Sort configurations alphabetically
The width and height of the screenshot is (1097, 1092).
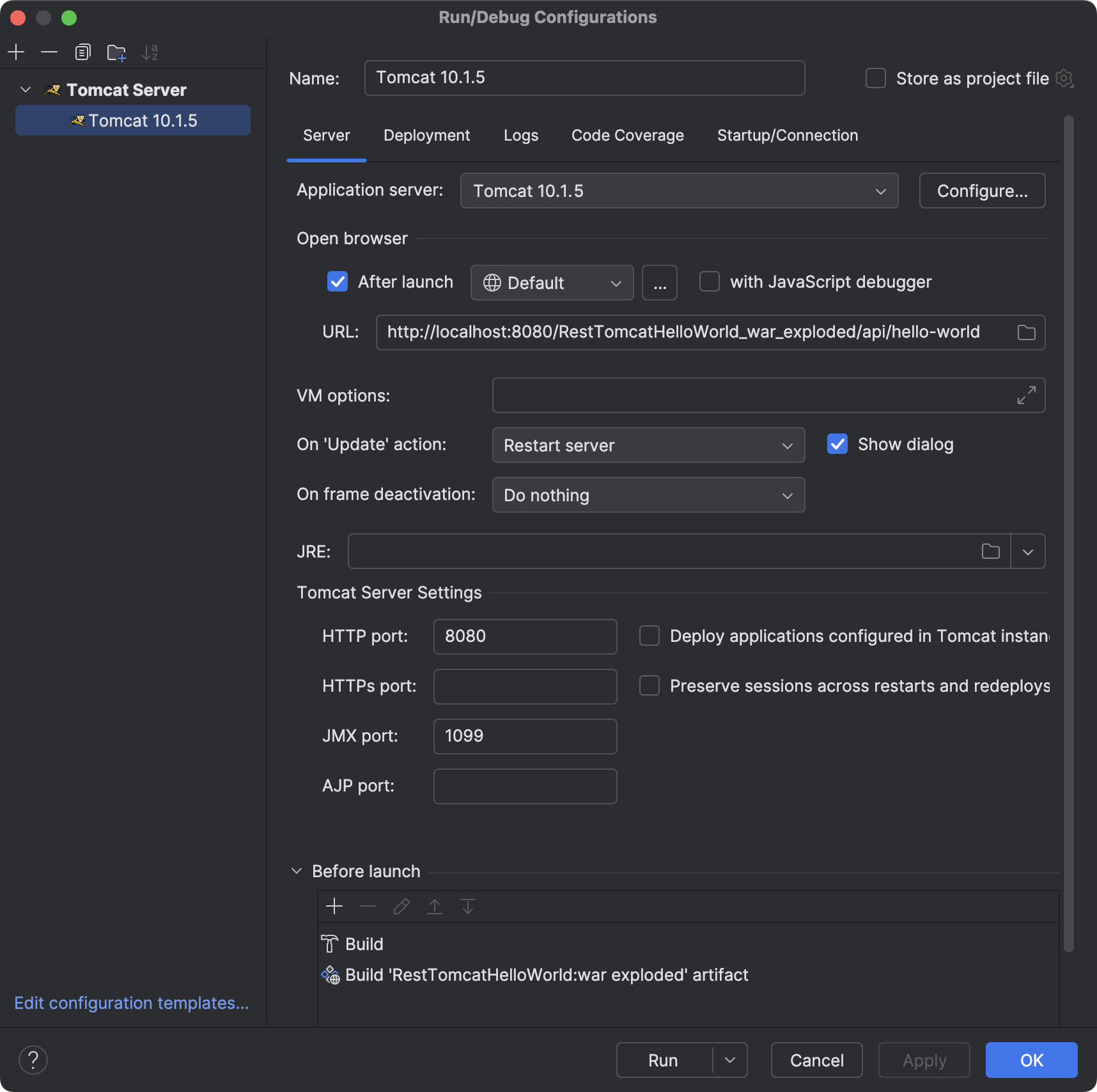pos(151,52)
